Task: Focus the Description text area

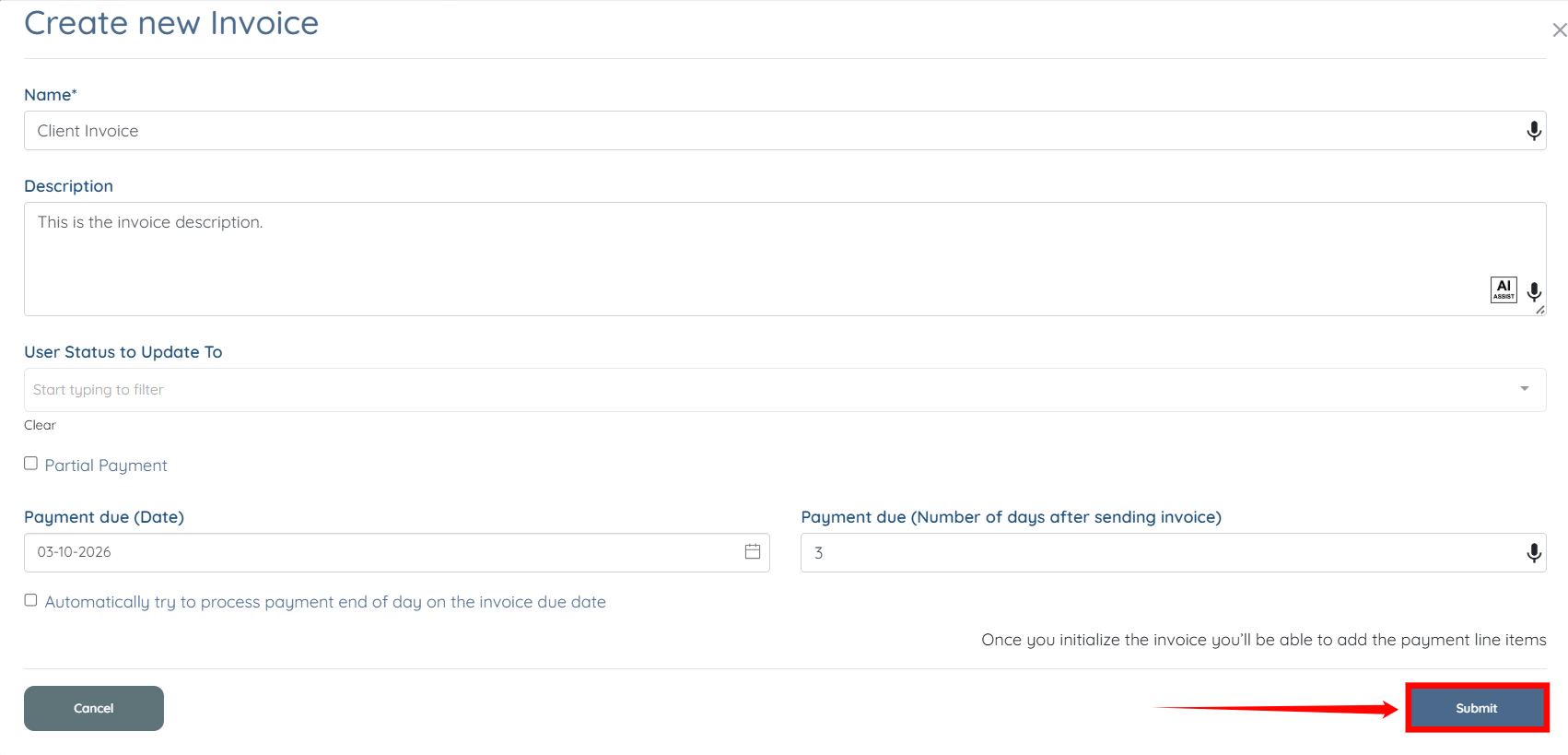Action: [x=737, y=258]
